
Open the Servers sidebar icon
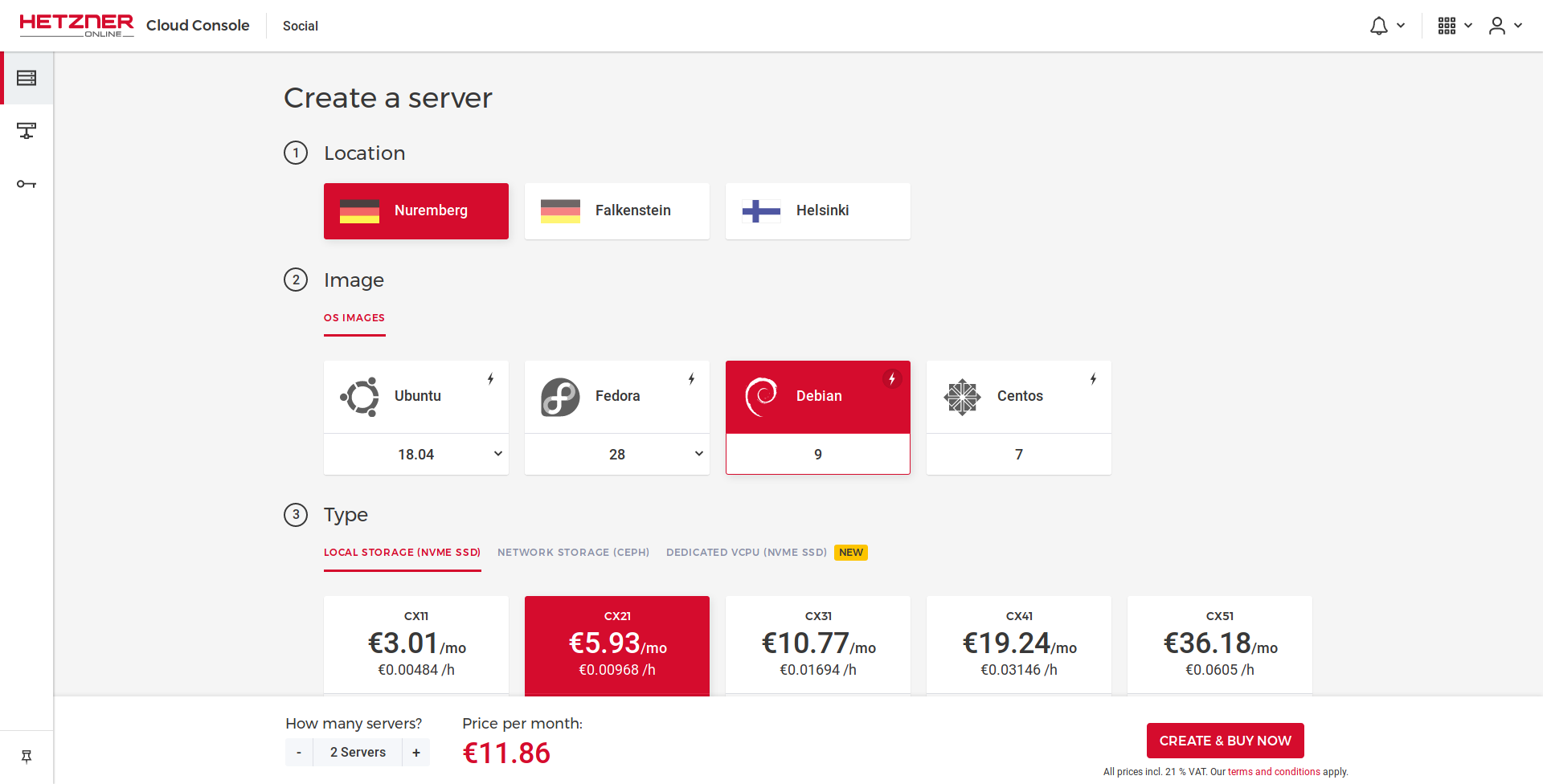[27, 78]
